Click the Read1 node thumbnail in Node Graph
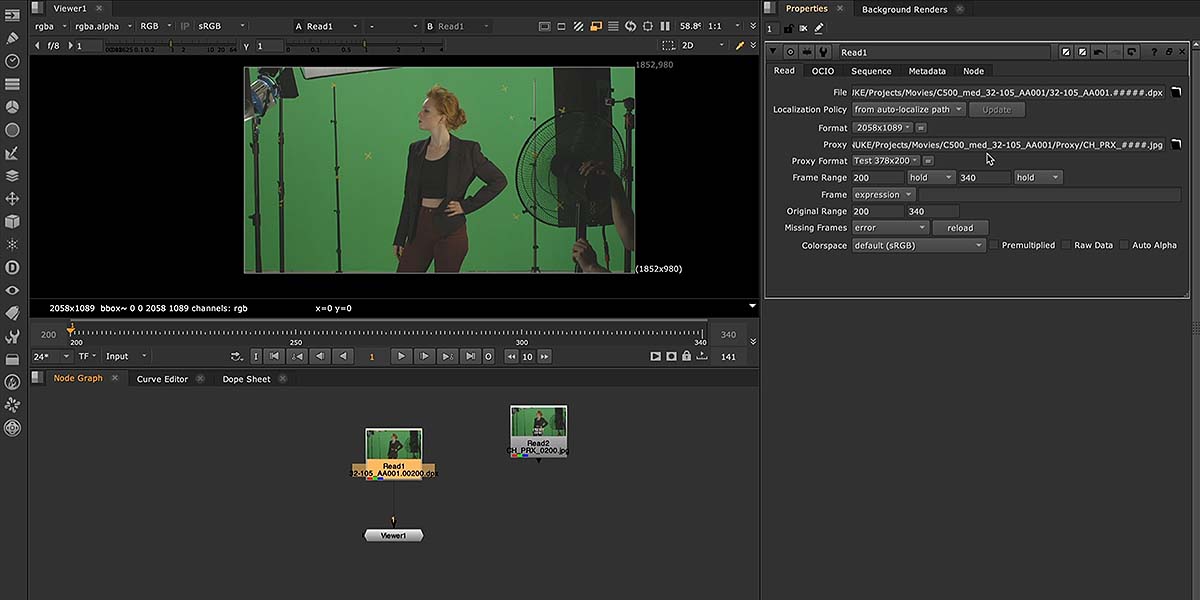Viewport: 1200px width, 600px height. coord(394,444)
